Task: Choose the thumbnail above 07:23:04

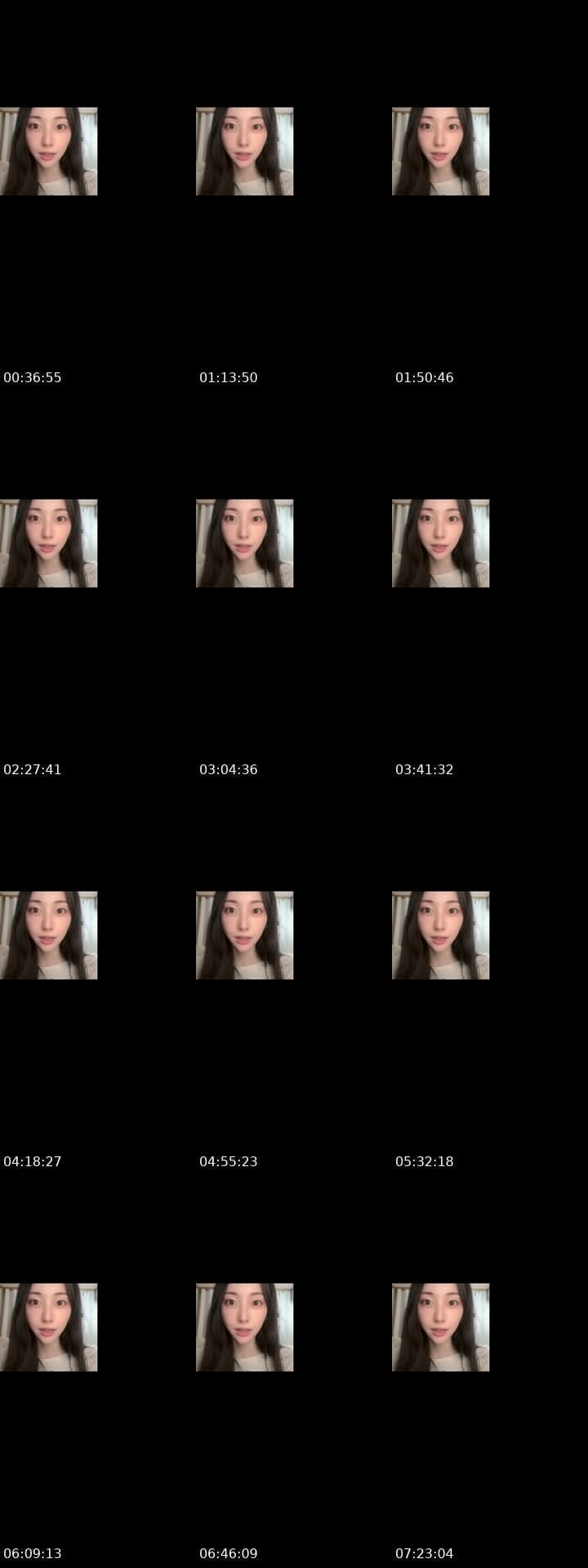Action: coord(440,1327)
